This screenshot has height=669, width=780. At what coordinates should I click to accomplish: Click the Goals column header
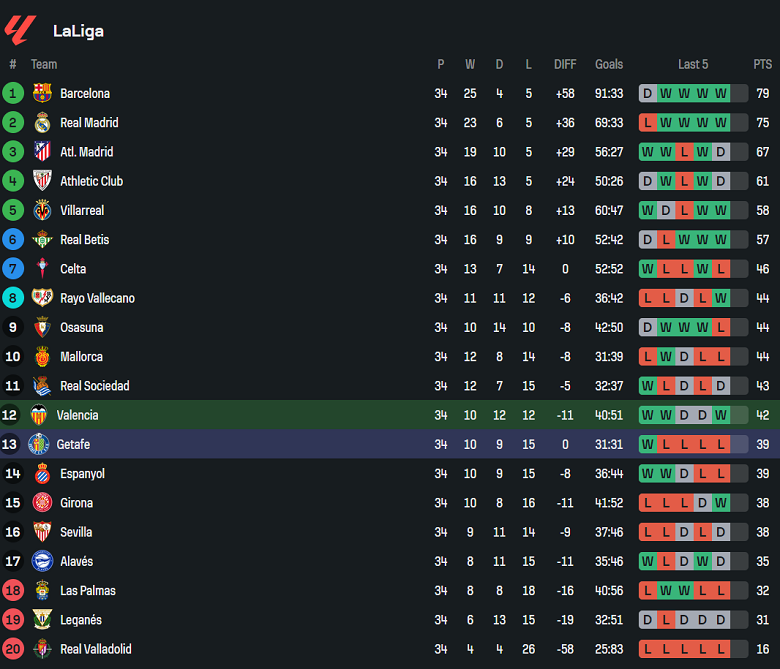pyautogui.click(x=609, y=64)
